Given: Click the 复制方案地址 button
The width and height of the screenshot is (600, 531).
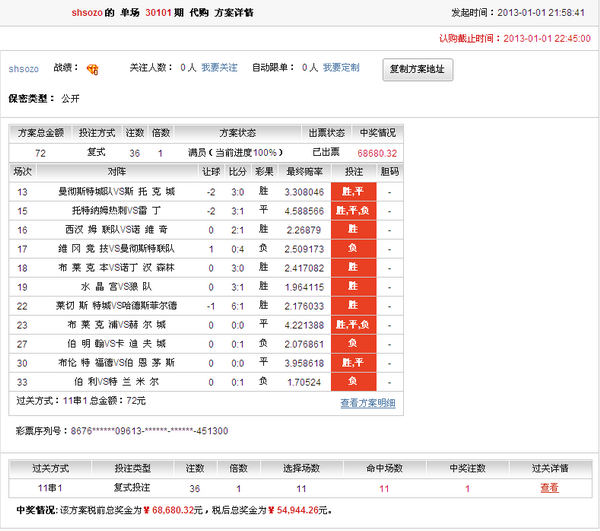Looking at the screenshot, I should (x=420, y=70).
